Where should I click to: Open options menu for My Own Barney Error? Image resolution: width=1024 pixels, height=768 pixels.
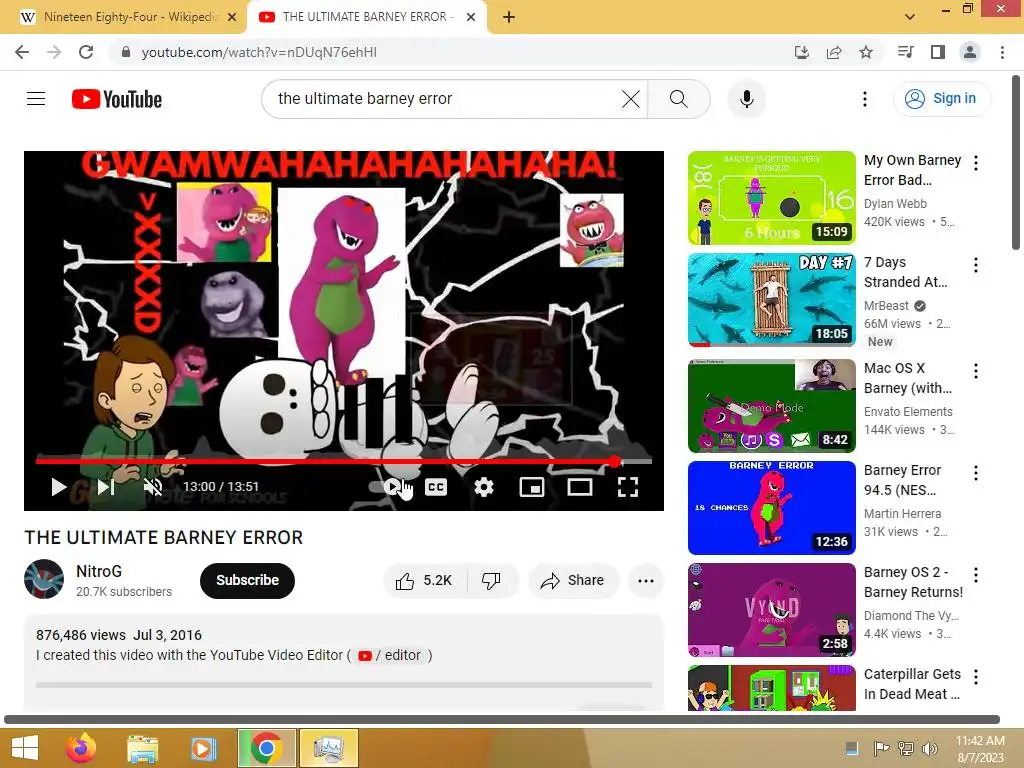point(976,163)
